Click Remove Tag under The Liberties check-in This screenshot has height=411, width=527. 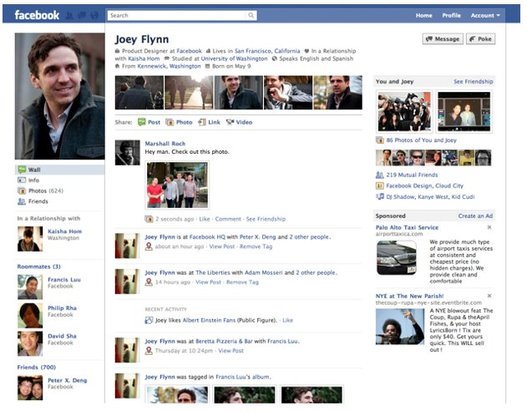pyautogui.click(x=243, y=282)
